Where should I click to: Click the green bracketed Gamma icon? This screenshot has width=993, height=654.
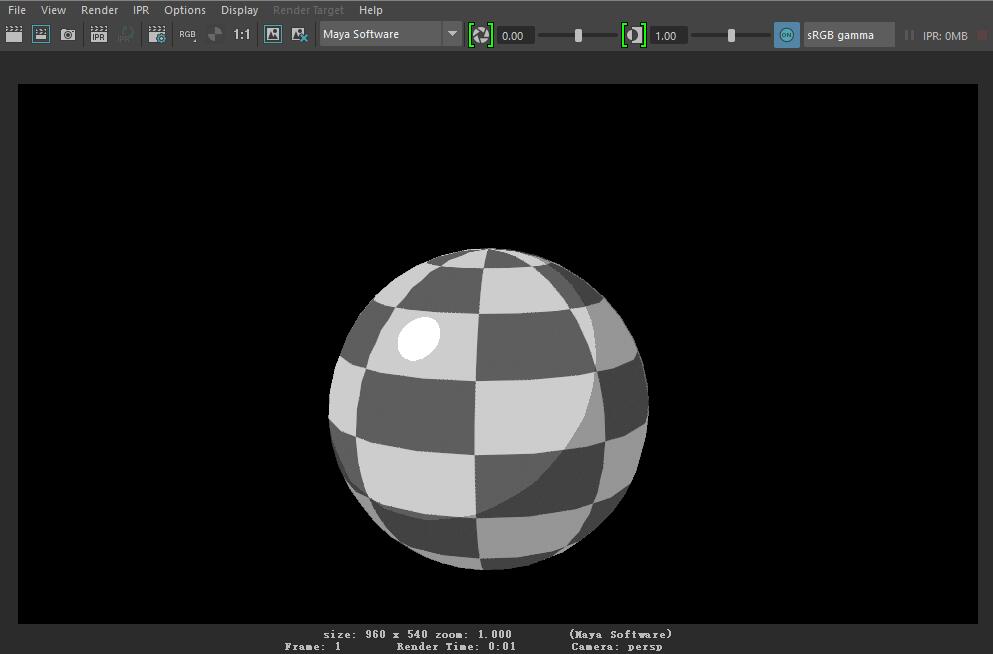click(634, 35)
